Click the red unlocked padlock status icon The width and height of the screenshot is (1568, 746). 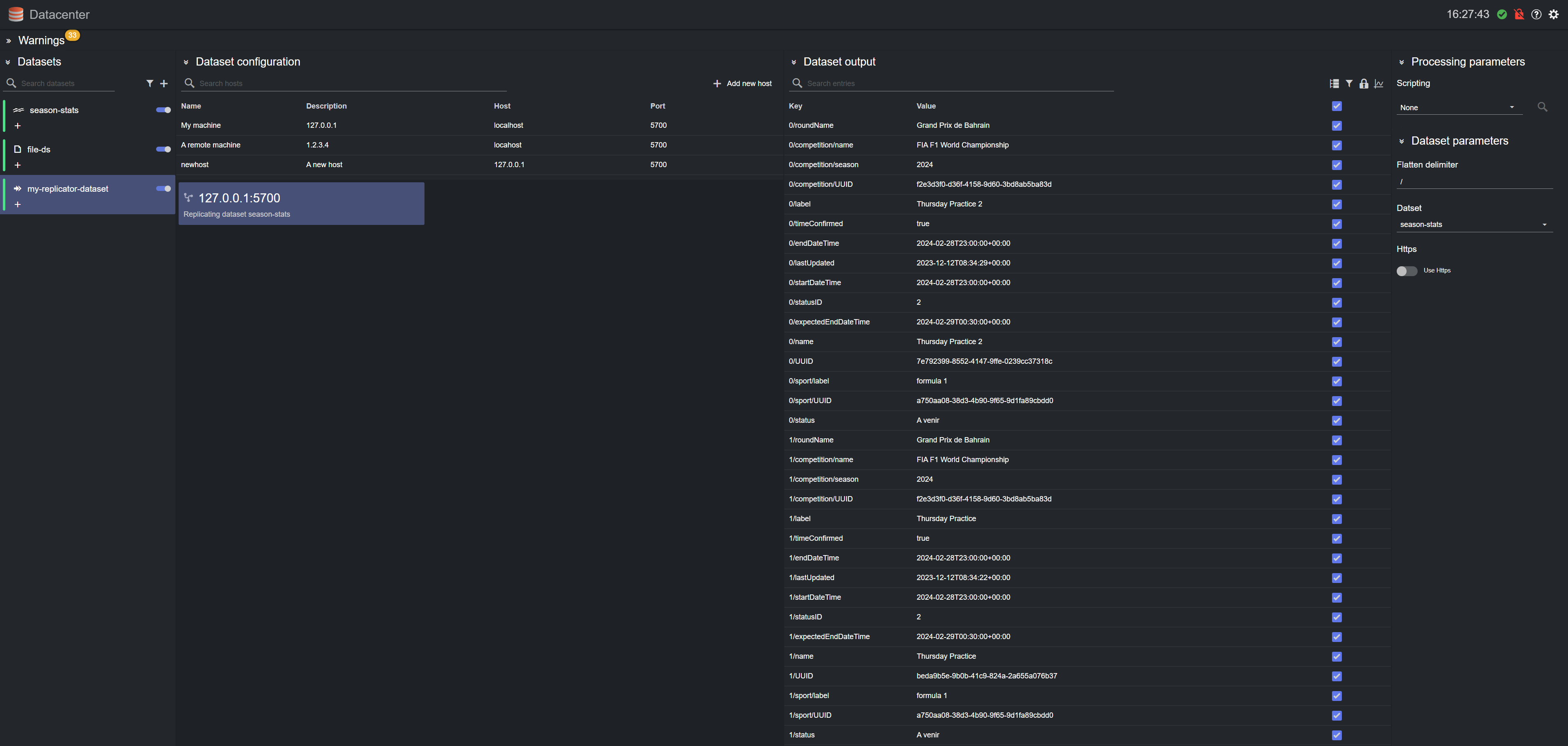click(1519, 15)
